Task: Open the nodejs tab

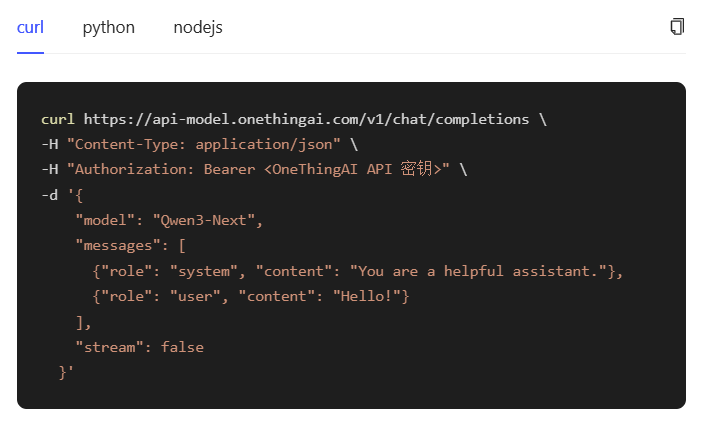Action: pos(198,27)
